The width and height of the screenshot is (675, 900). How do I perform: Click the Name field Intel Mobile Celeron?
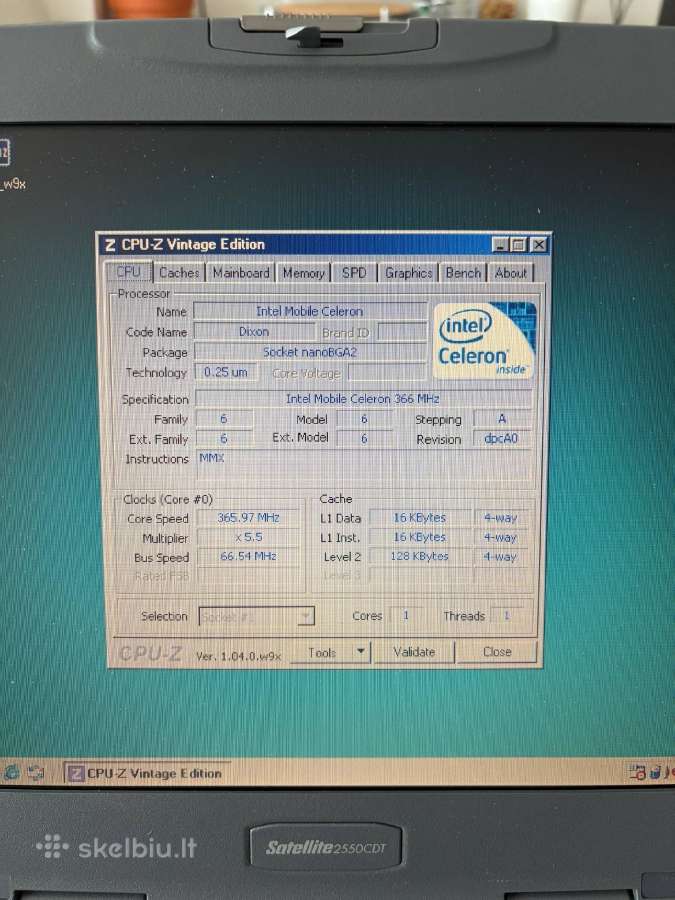(310, 312)
